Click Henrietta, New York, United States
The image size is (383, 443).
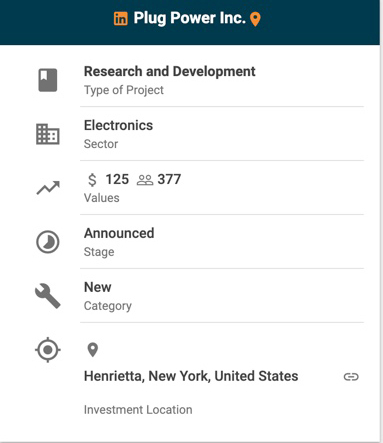point(191,376)
